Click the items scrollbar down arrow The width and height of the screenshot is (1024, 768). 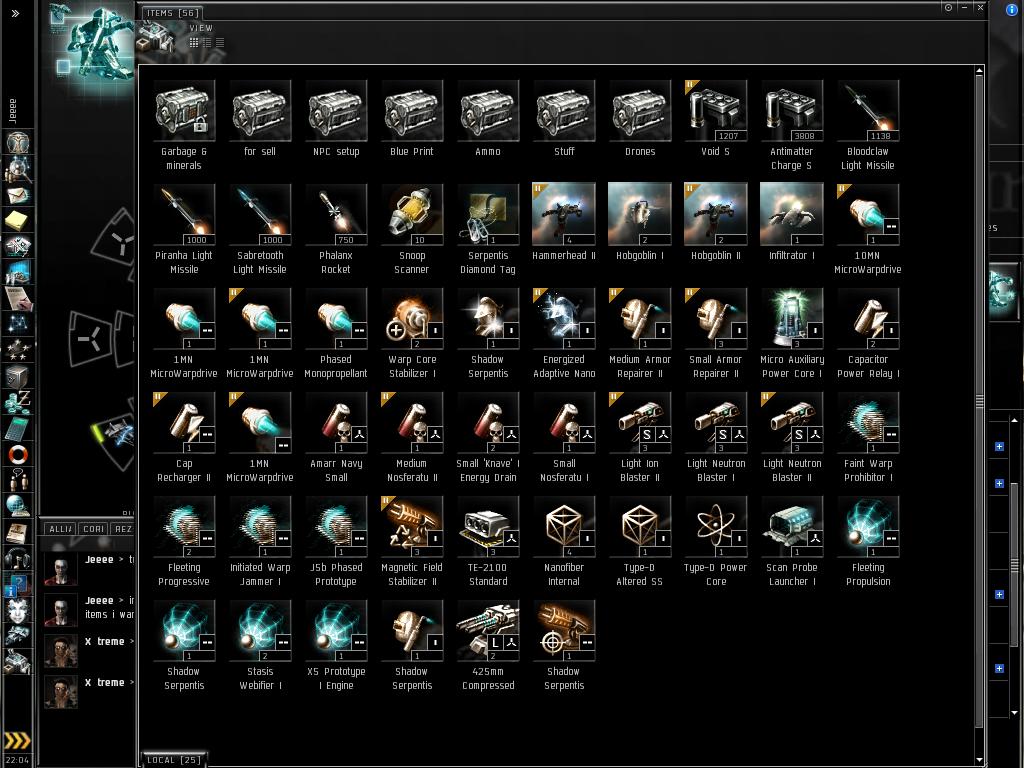pyautogui.click(x=979, y=760)
